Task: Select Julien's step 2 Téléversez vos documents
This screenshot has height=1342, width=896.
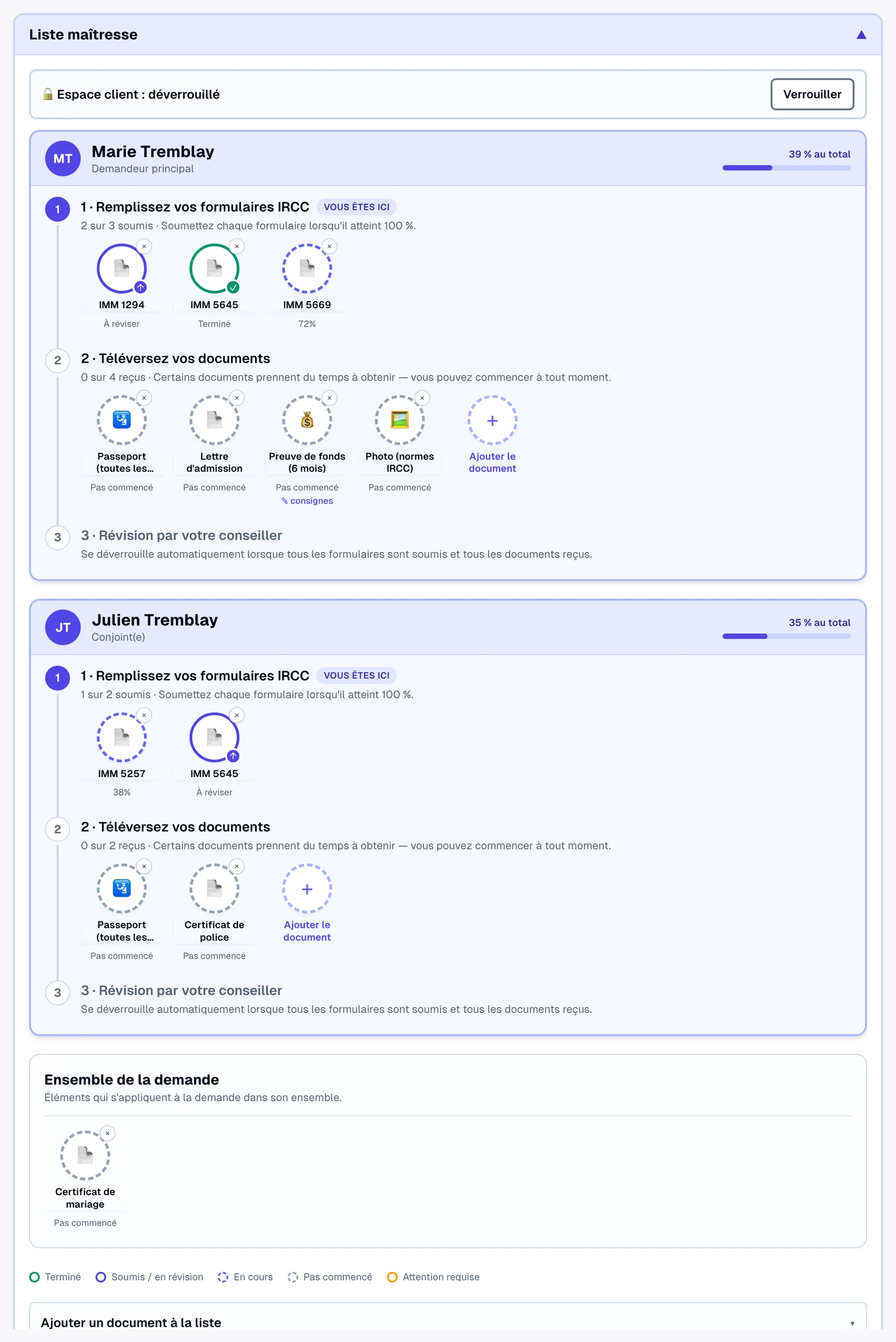Action: tap(176, 827)
